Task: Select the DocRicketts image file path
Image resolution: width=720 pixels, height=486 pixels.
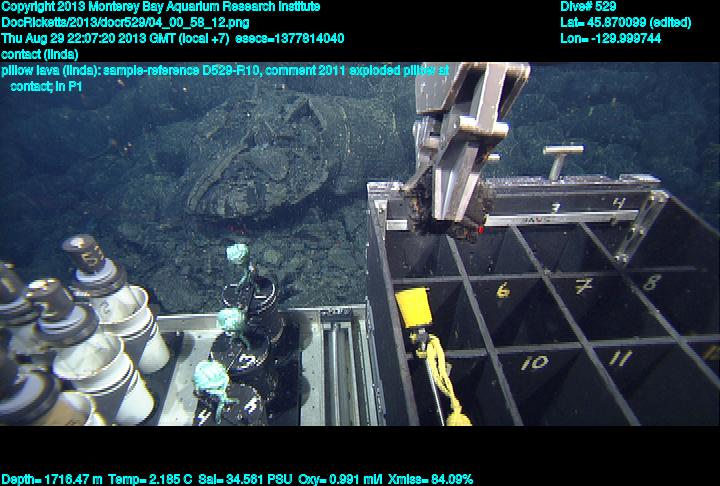Action: [x=119, y=22]
